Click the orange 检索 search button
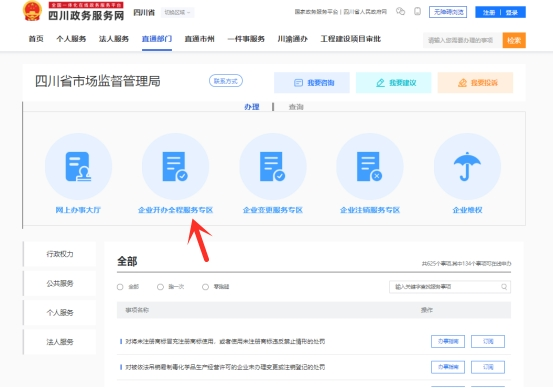The width and height of the screenshot is (553, 388). (514, 40)
